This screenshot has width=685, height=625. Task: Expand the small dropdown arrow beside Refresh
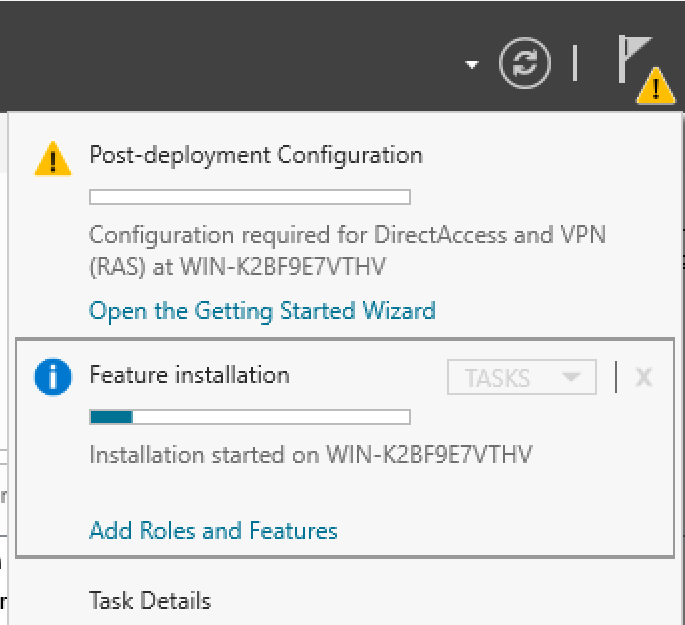point(472,65)
